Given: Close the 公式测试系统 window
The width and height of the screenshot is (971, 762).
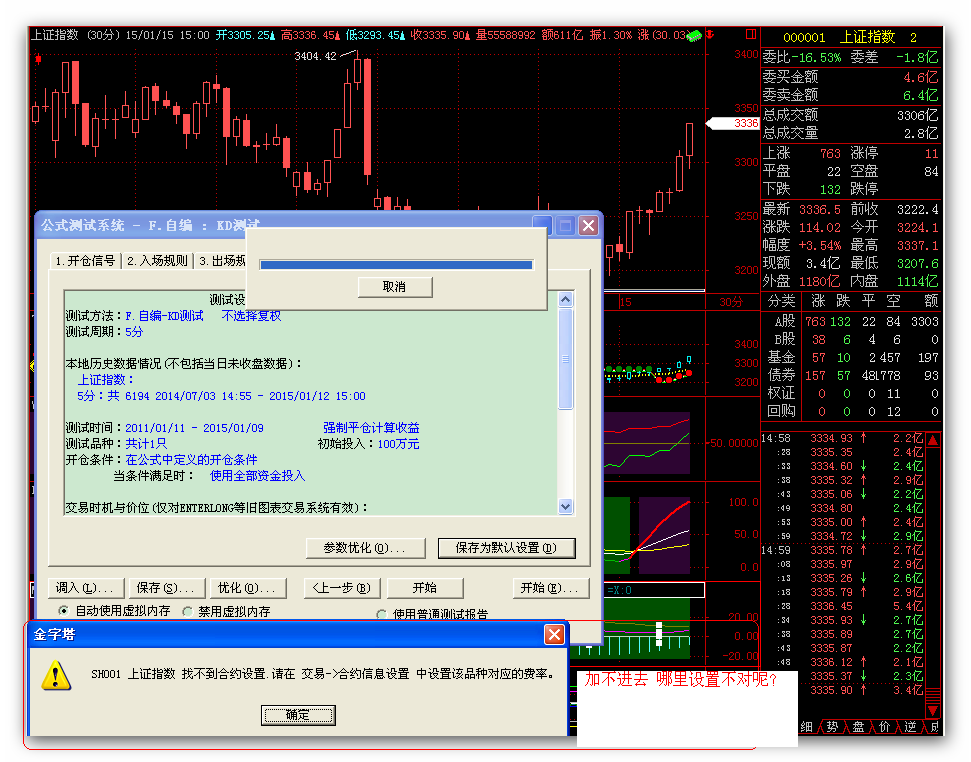Looking at the screenshot, I should pyautogui.click(x=588, y=226).
